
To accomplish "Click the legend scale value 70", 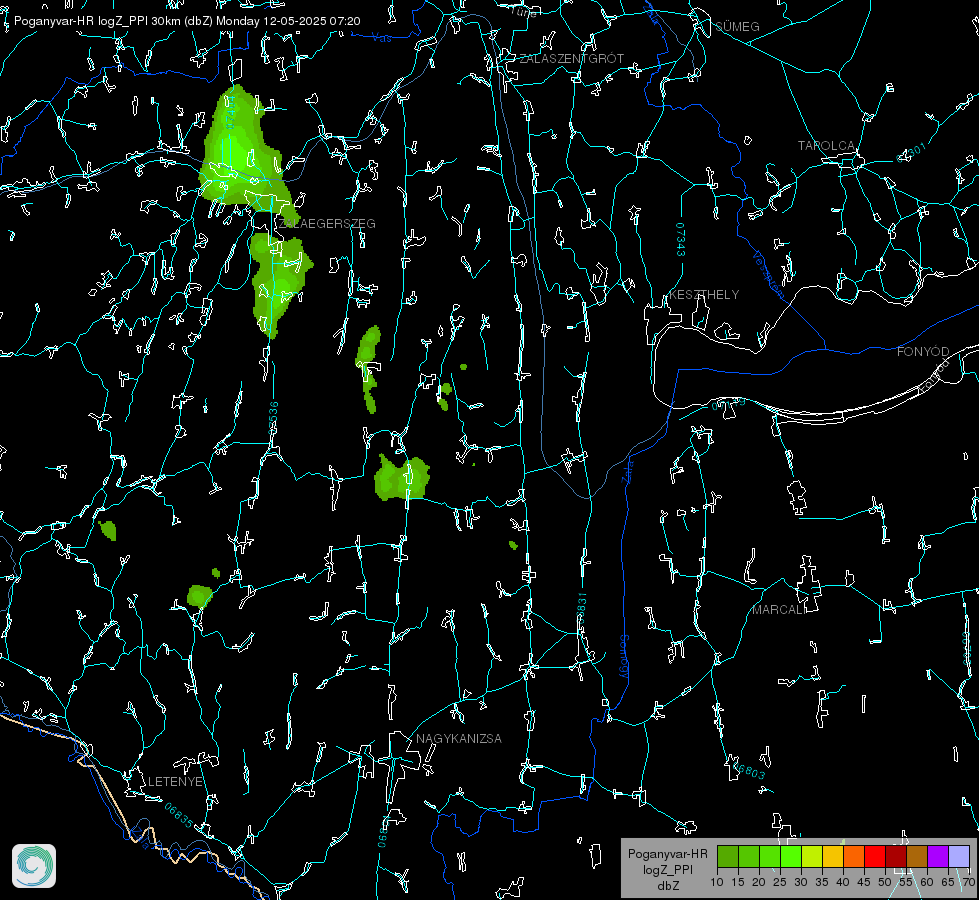I will 969,882.
